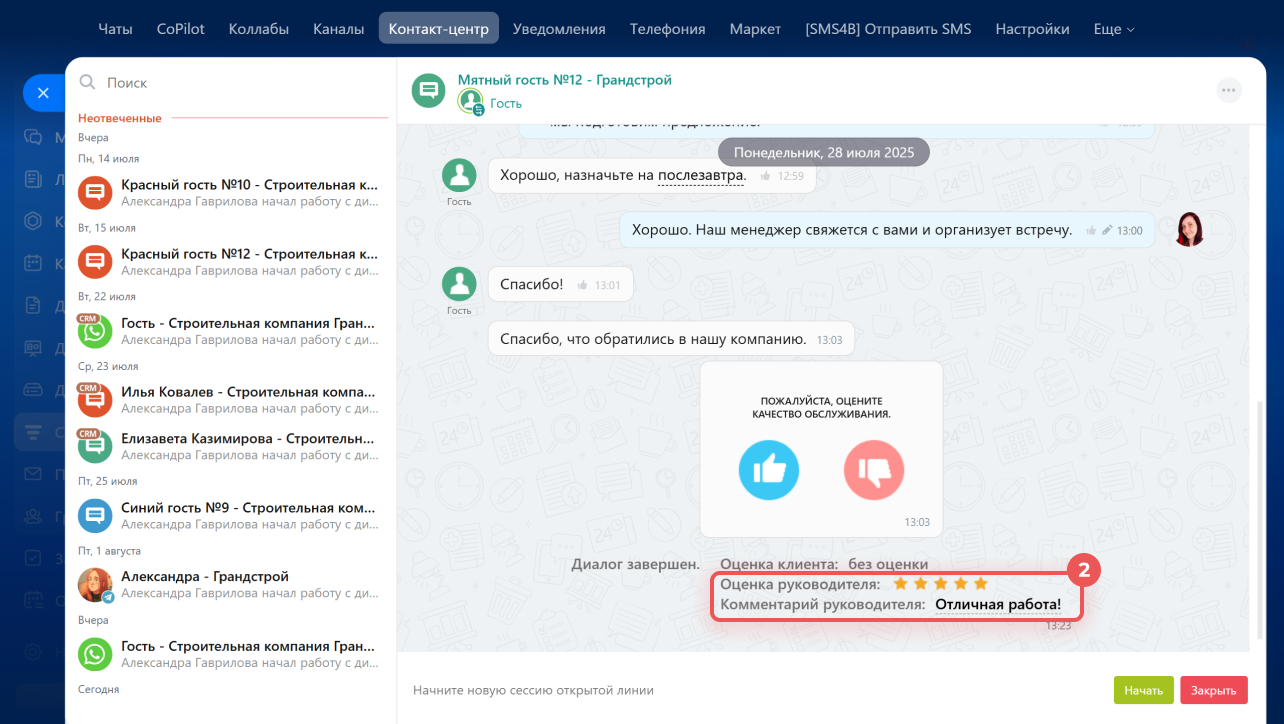
Task: Open the Чаты tab
Action: tap(115, 29)
